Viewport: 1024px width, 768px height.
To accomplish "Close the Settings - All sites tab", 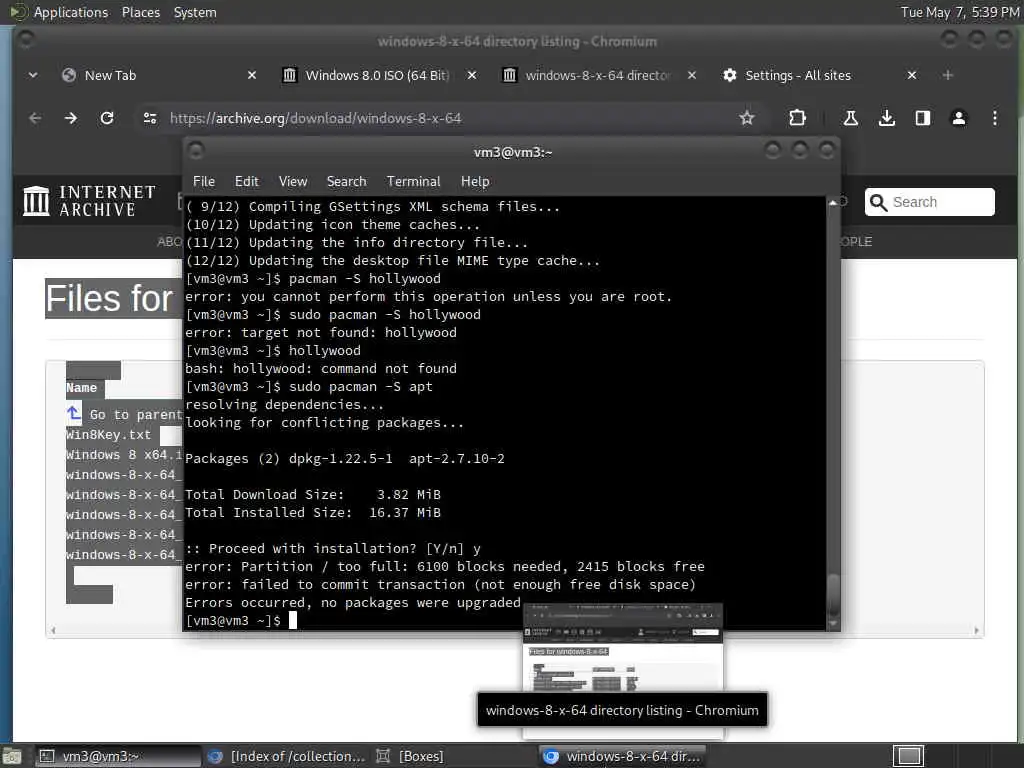I will pyautogui.click(x=912, y=75).
